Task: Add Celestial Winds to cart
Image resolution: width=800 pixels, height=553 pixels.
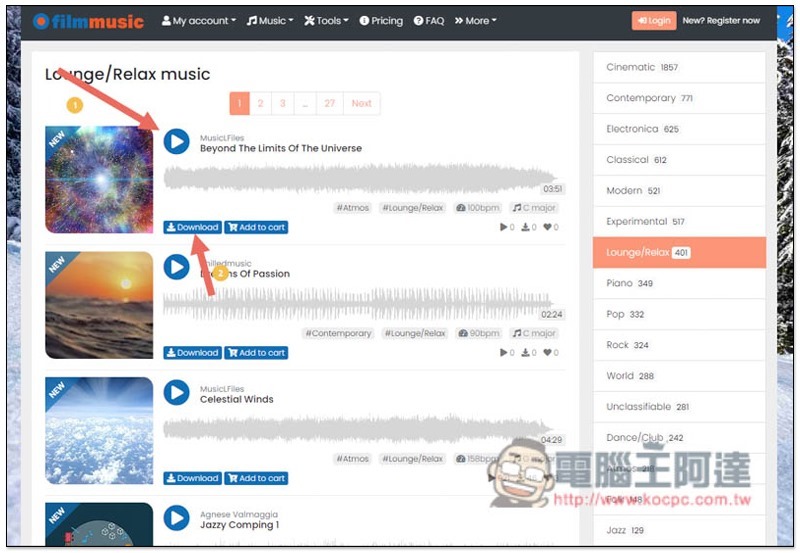Action: pos(256,478)
